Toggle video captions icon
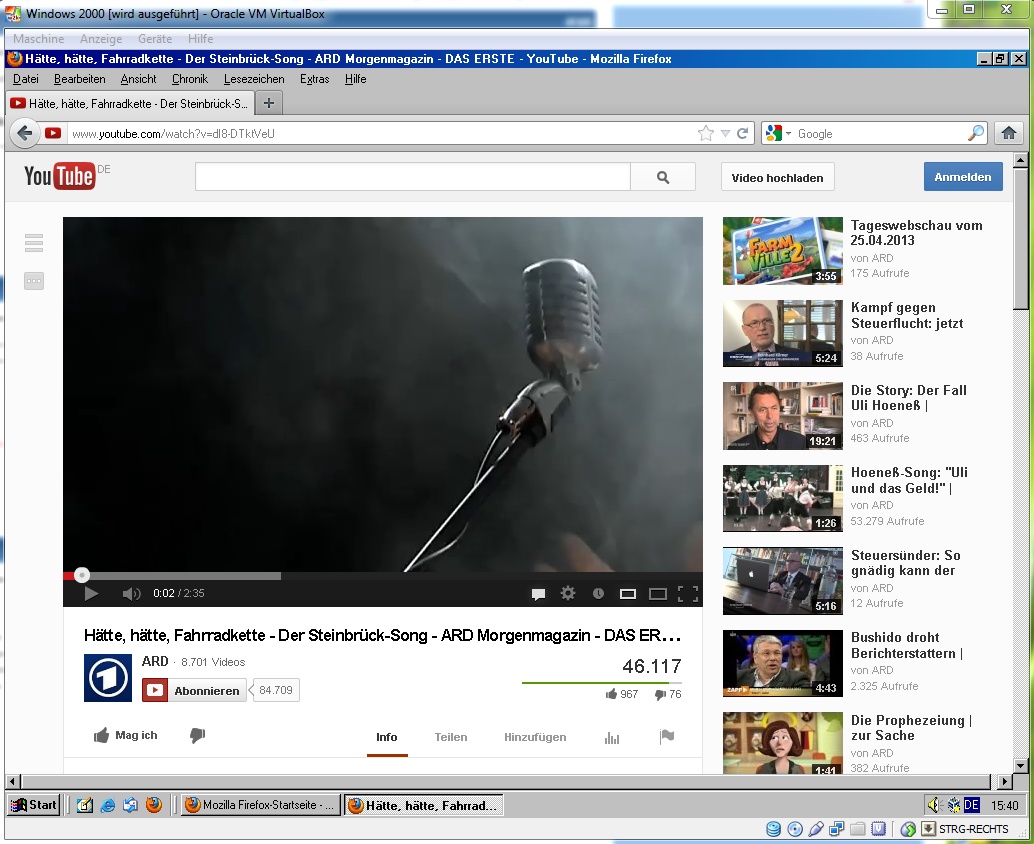 [538, 594]
